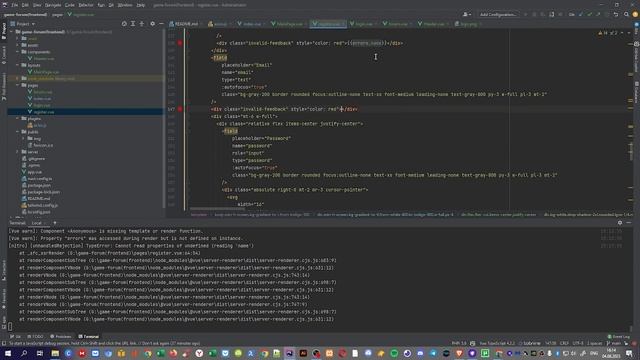The height and width of the screenshot is (360, 640).
Task: Open the Windows Start menu
Action: point(8,353)
